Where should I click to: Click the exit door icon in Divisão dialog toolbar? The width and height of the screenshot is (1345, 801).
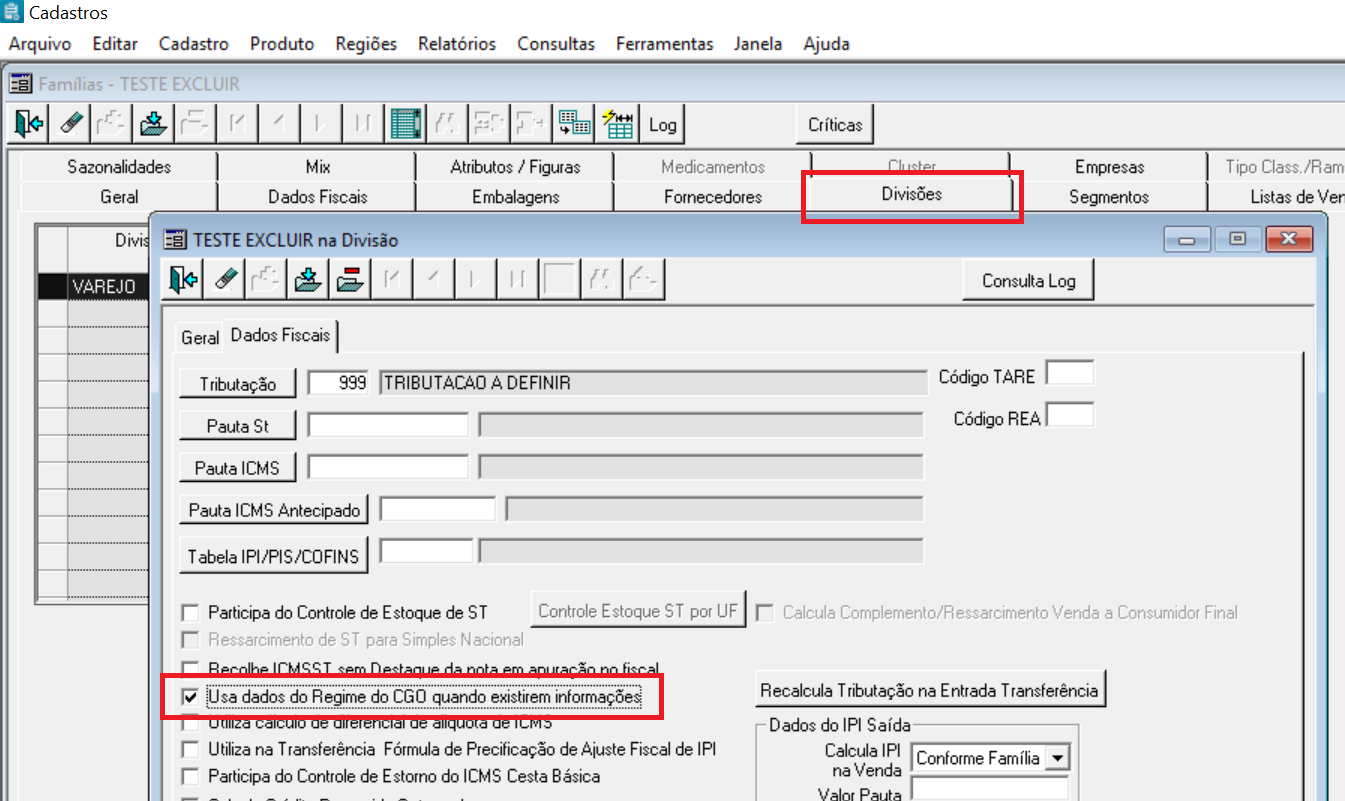182,280
